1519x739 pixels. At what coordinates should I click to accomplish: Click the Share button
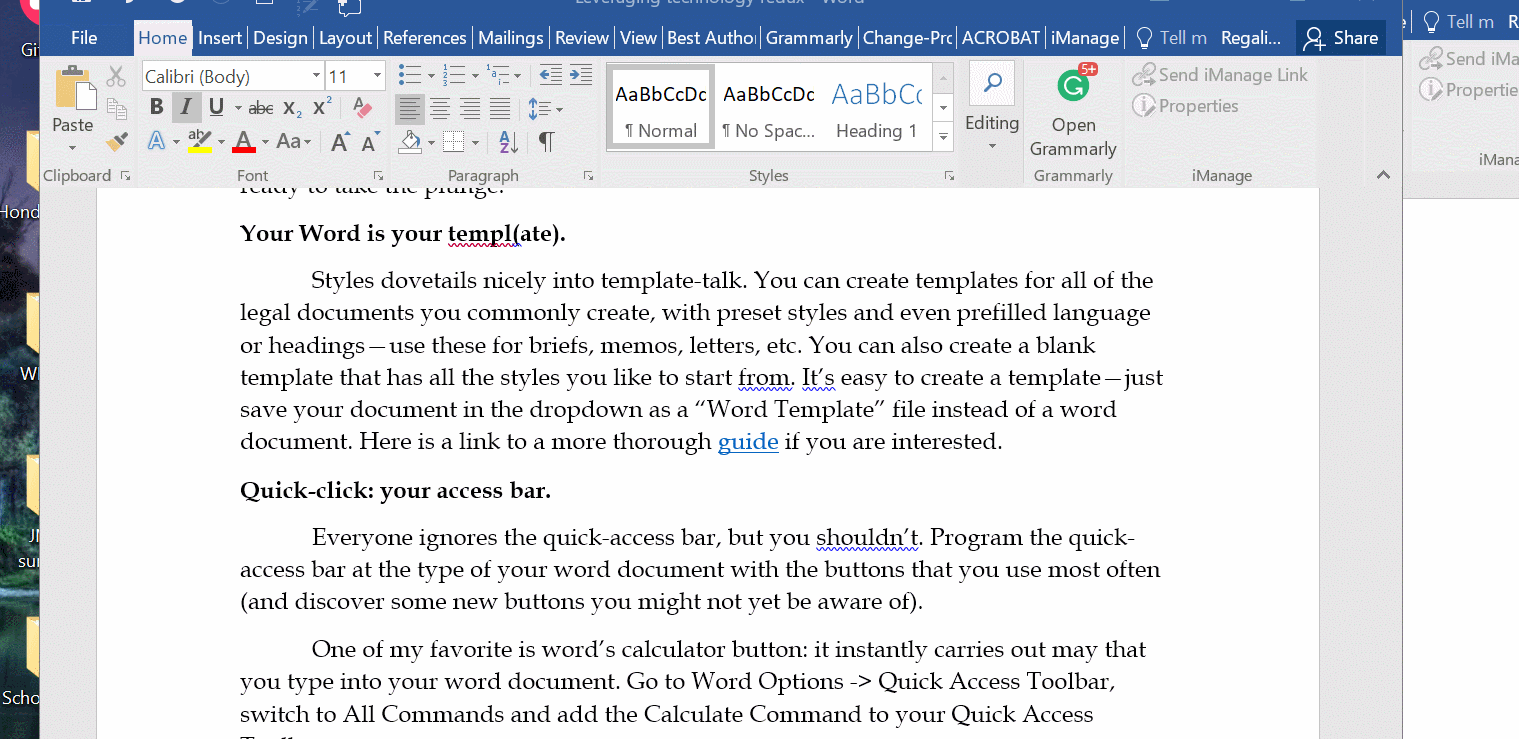[x=1341, y=38]
